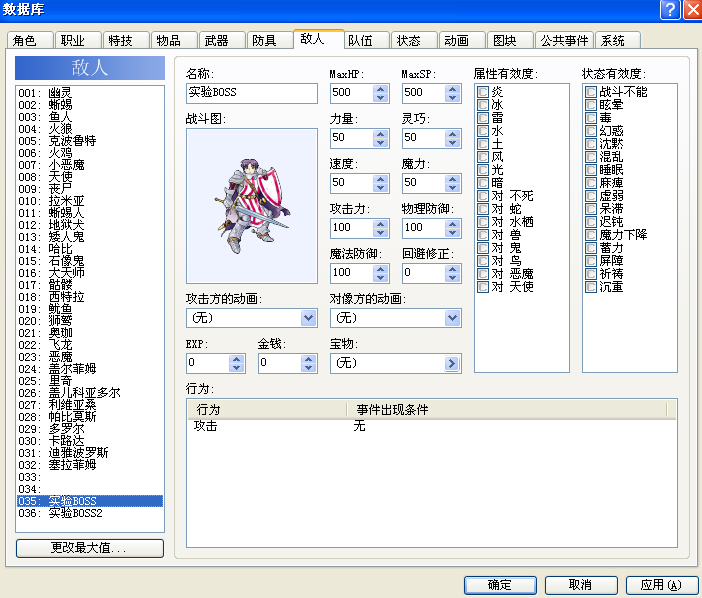Viewport: 702px width, 598px height.
Task: Click the 取消 button
Action: coord(581,585)
